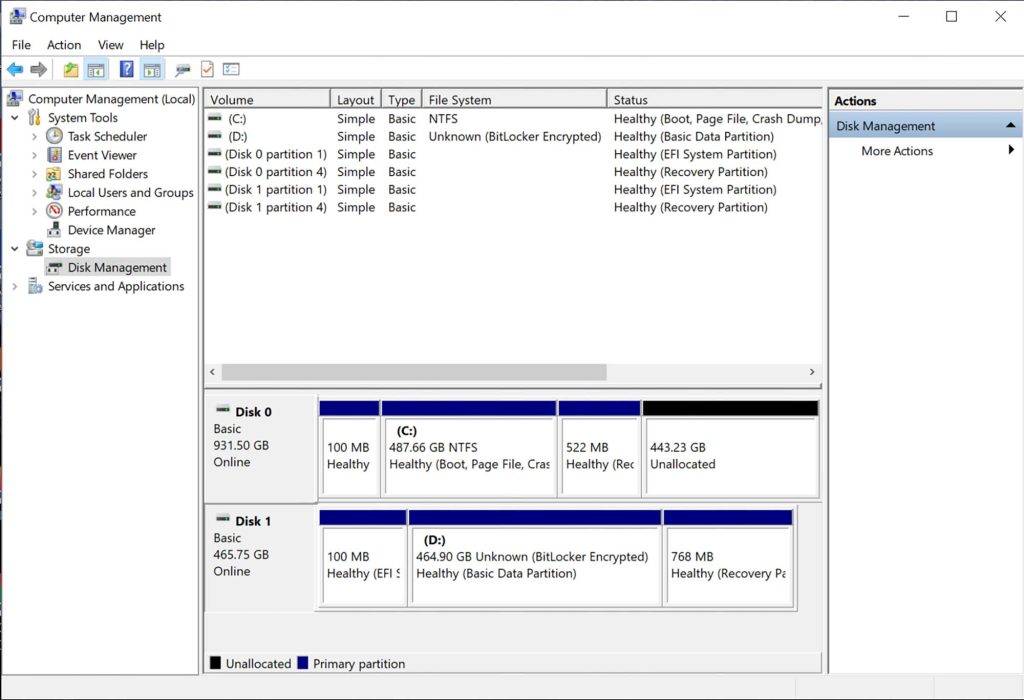Toggle Show/Hide Console Tree toolbar icon
1024x700 pixels.
96,69
